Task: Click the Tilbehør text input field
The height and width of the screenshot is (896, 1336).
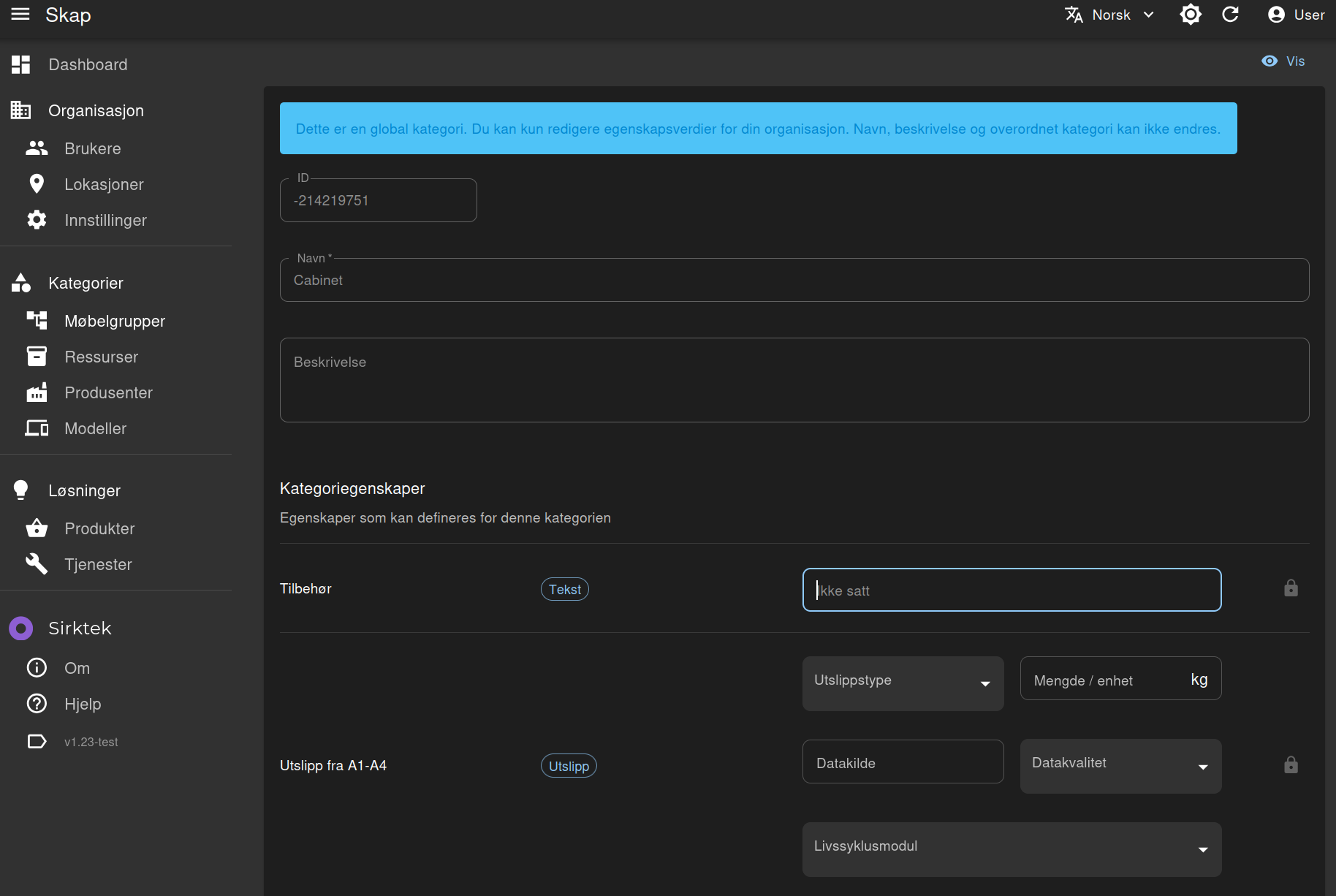Action: pos(1012,591)
